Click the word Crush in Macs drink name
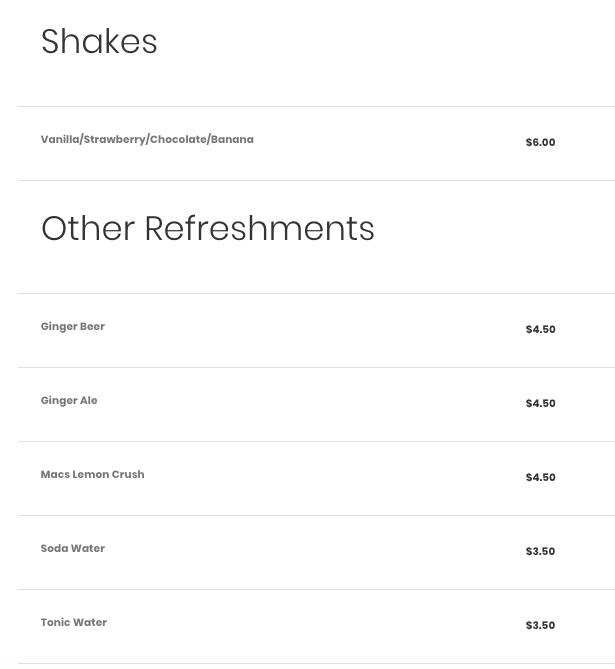The width and height of the screenshot is (615, 669). pyautogui.click(x=128, y=475)
